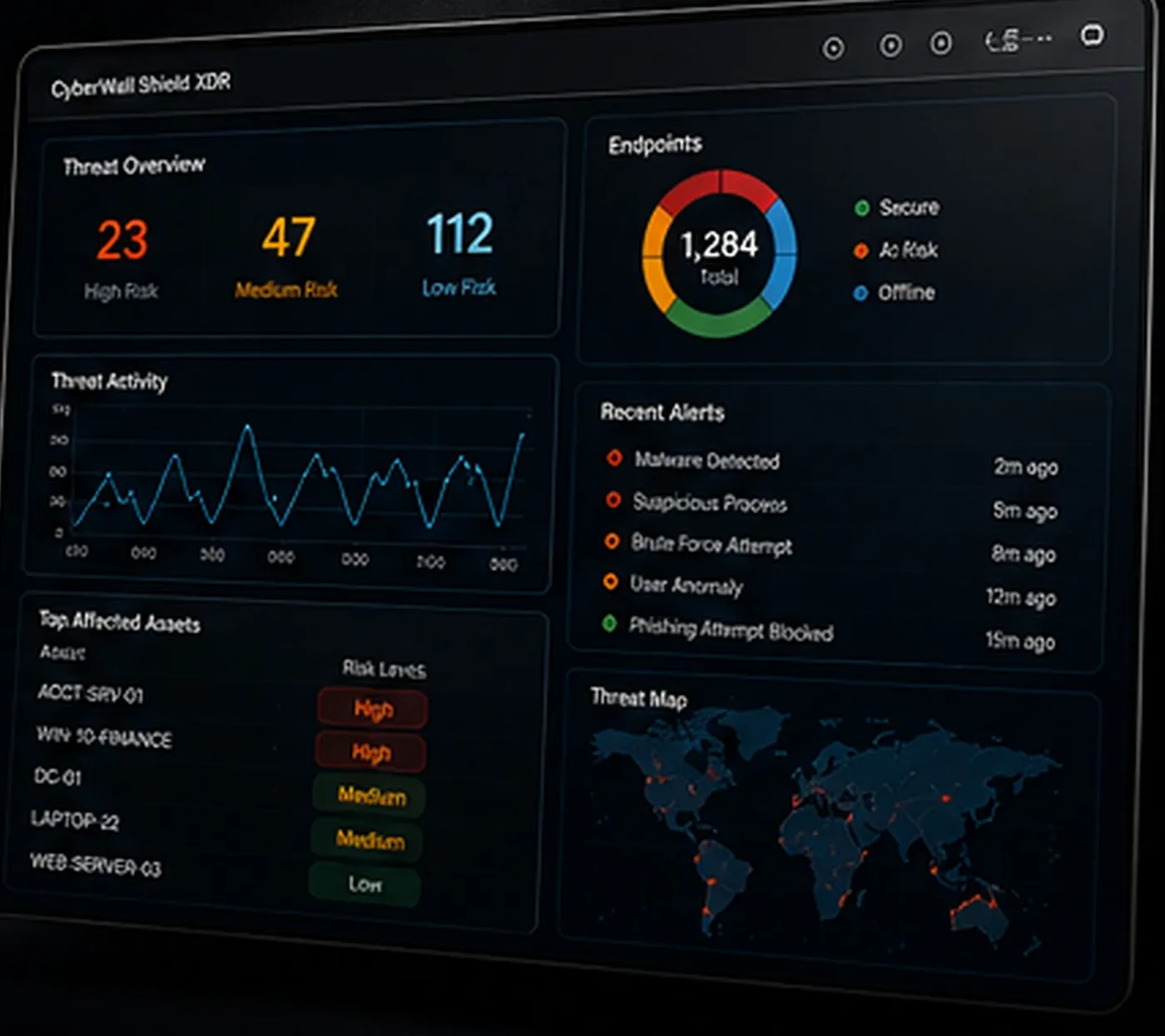Click the CyberWall Shield XDR title

141,85
